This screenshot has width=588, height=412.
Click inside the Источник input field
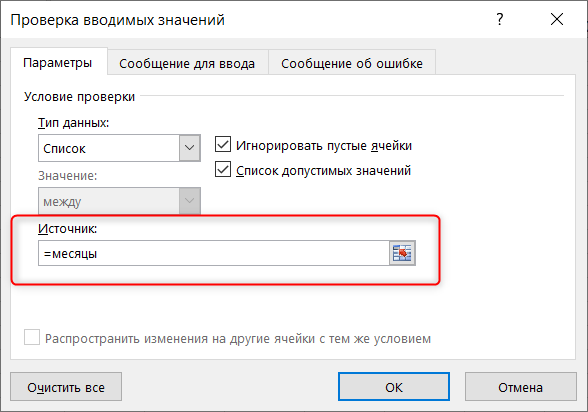[214, 253]
